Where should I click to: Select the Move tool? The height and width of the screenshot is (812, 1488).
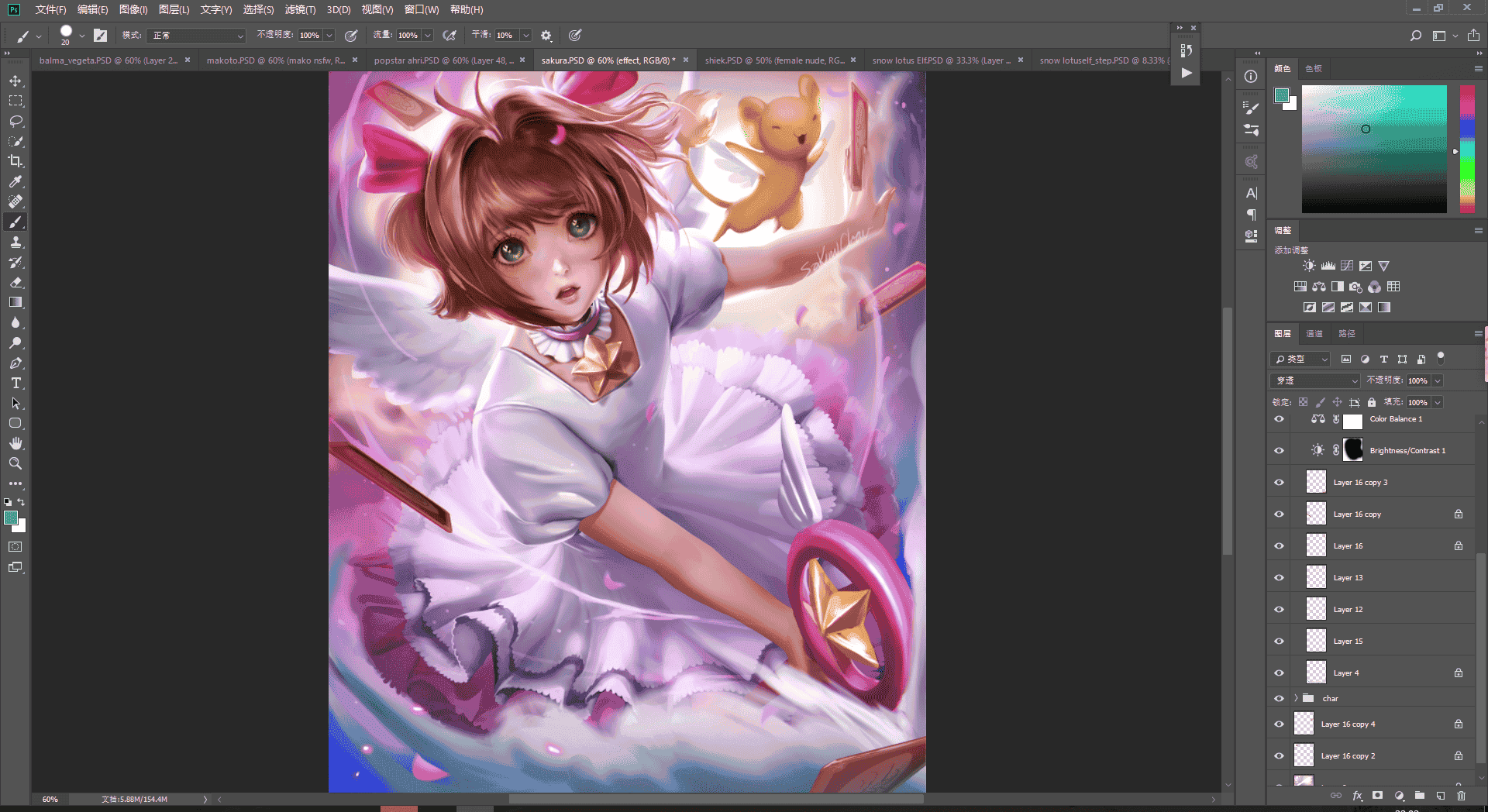click(15, 81)
